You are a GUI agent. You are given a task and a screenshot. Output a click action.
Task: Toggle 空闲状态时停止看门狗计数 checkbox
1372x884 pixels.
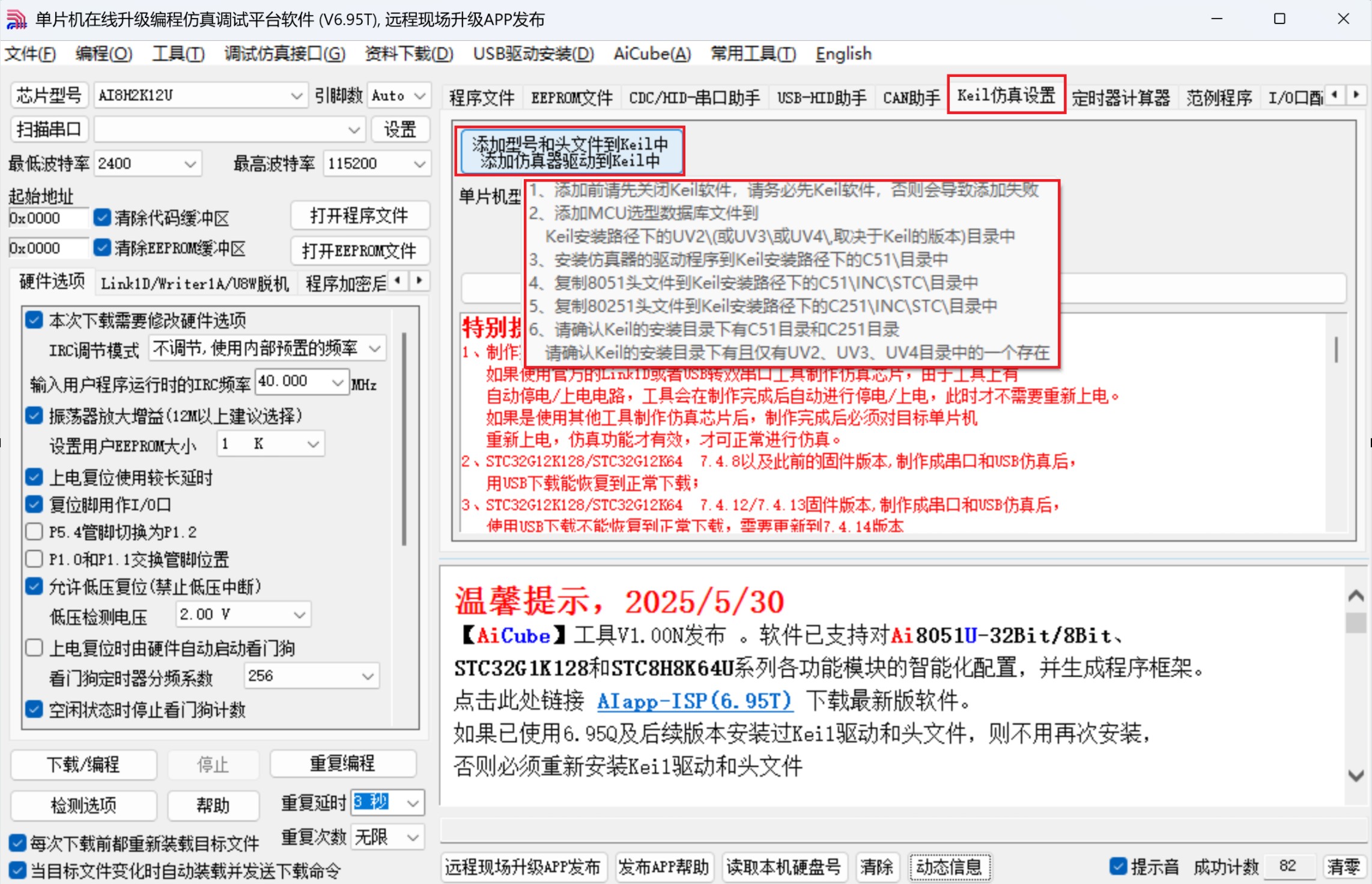(34, 709)
